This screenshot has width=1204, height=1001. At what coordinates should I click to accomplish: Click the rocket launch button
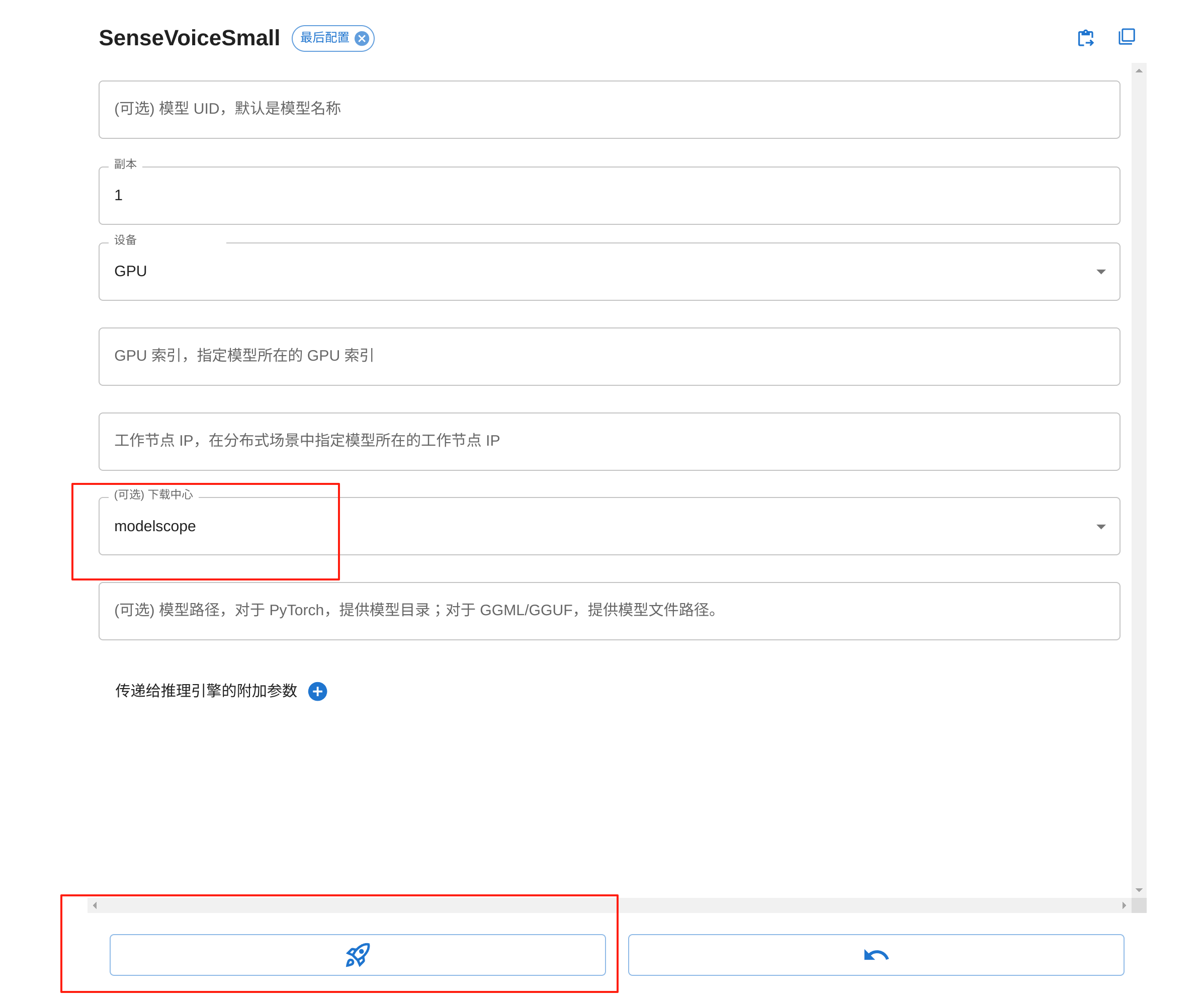tap(357, 955)
